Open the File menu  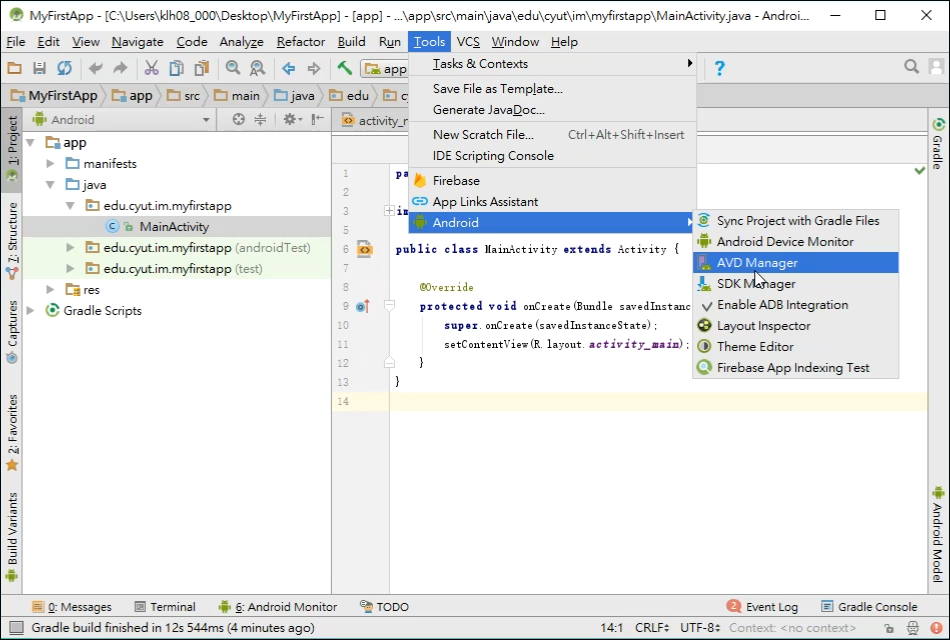pyautogui.click(x=16, y=42)
